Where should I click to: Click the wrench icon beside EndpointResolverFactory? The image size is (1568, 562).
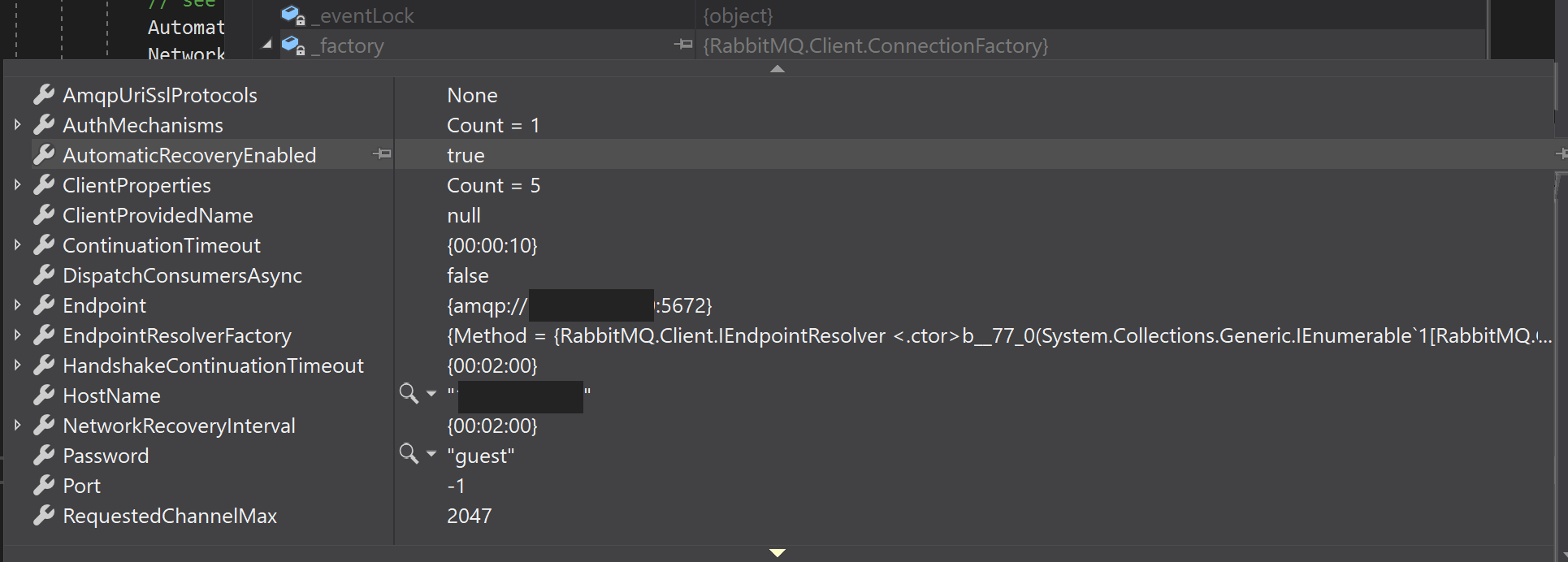(x=44, y=335)
